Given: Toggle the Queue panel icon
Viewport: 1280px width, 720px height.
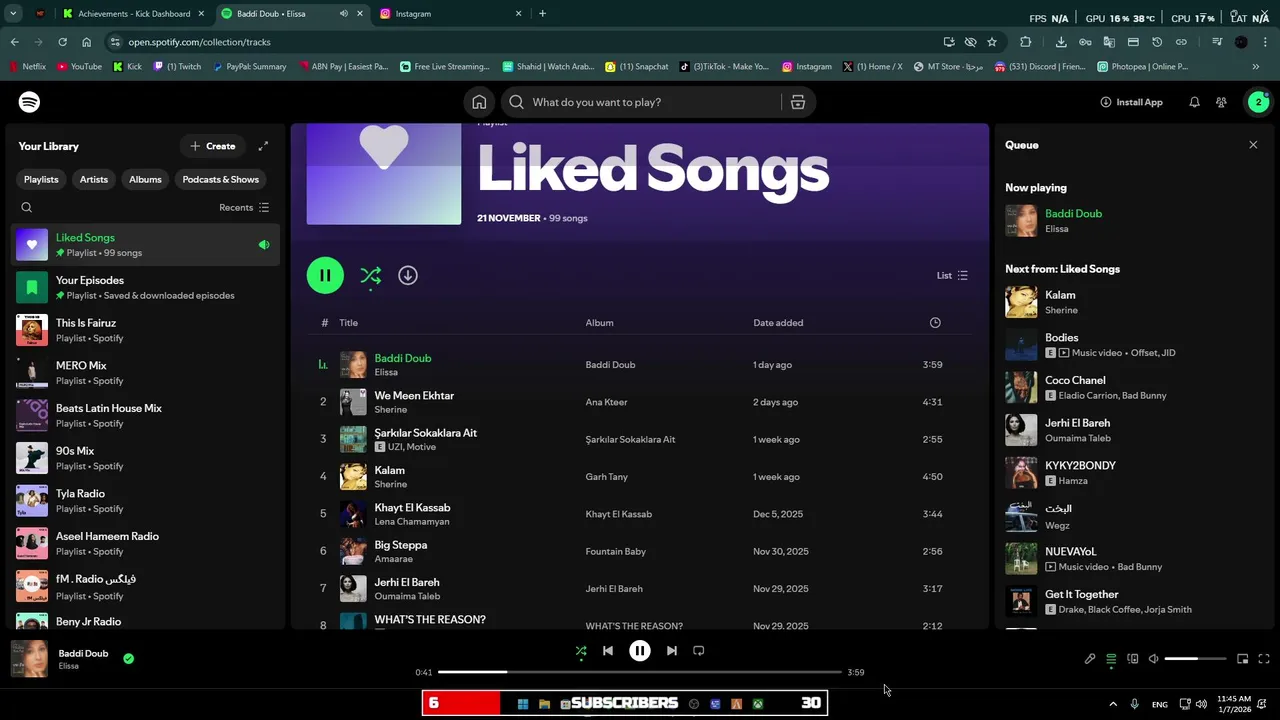Looking at the screenshot, I should click(x=1111, y=659).
